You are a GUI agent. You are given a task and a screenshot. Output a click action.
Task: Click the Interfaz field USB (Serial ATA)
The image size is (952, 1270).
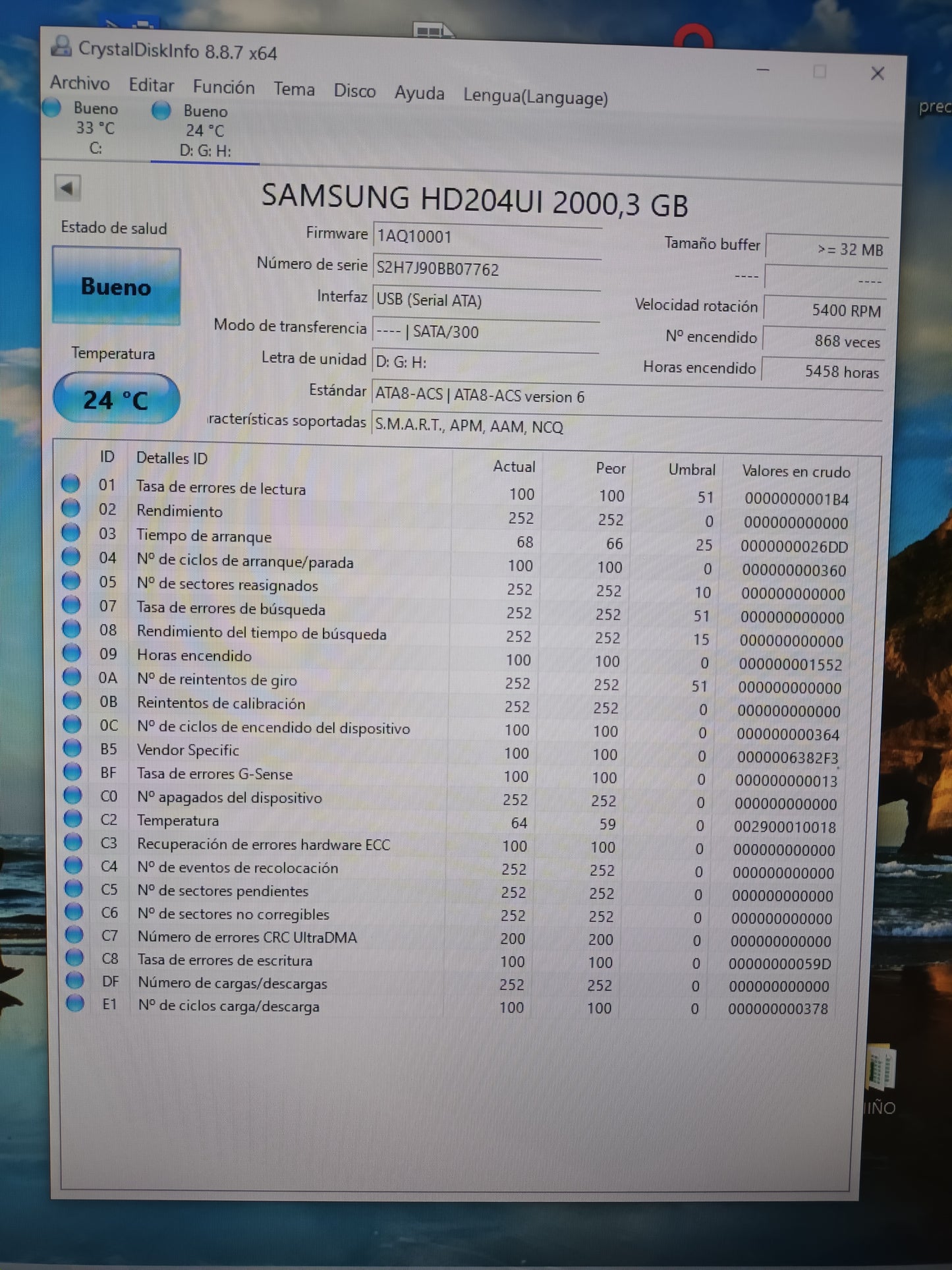486,301
